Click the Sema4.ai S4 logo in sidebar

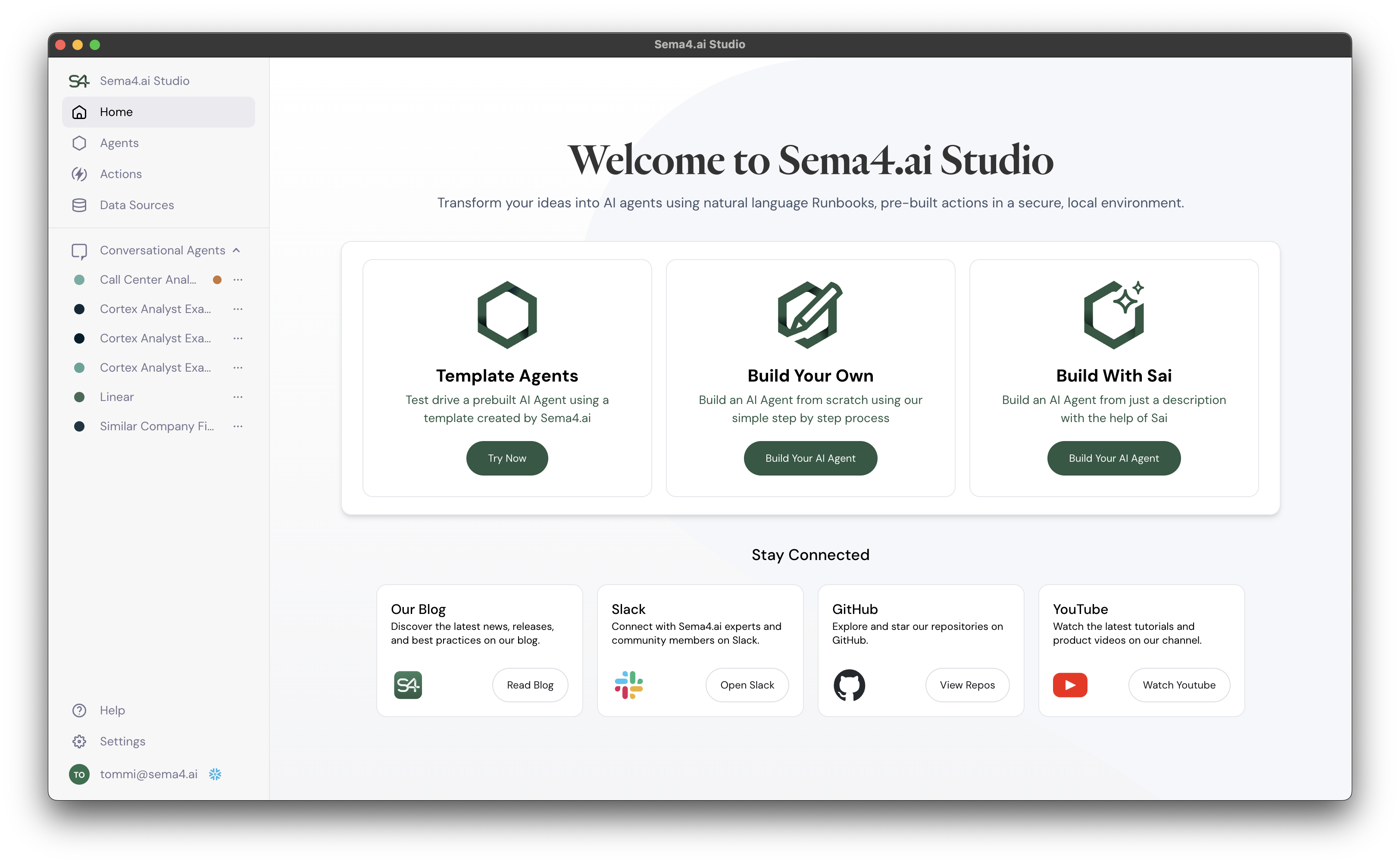point(79,81)
